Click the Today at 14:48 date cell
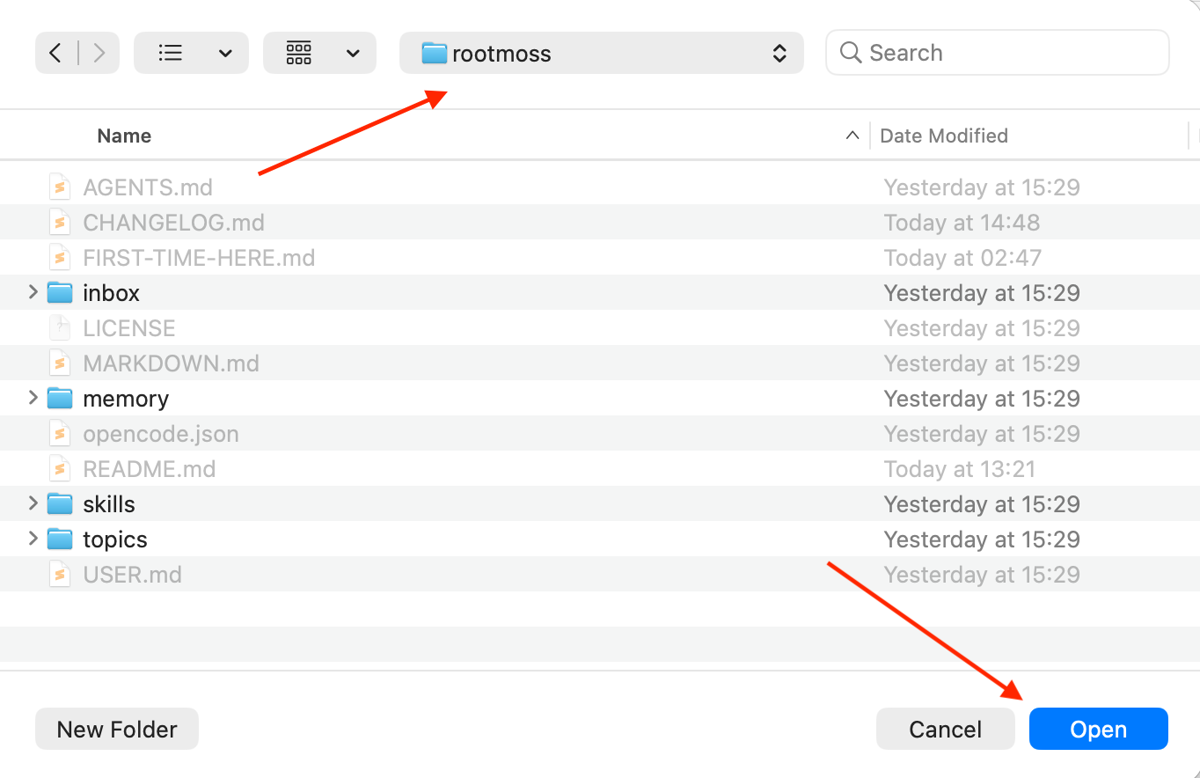This screenshot has height=778, width=1200. pyautogui.click(x=962, y=222)
